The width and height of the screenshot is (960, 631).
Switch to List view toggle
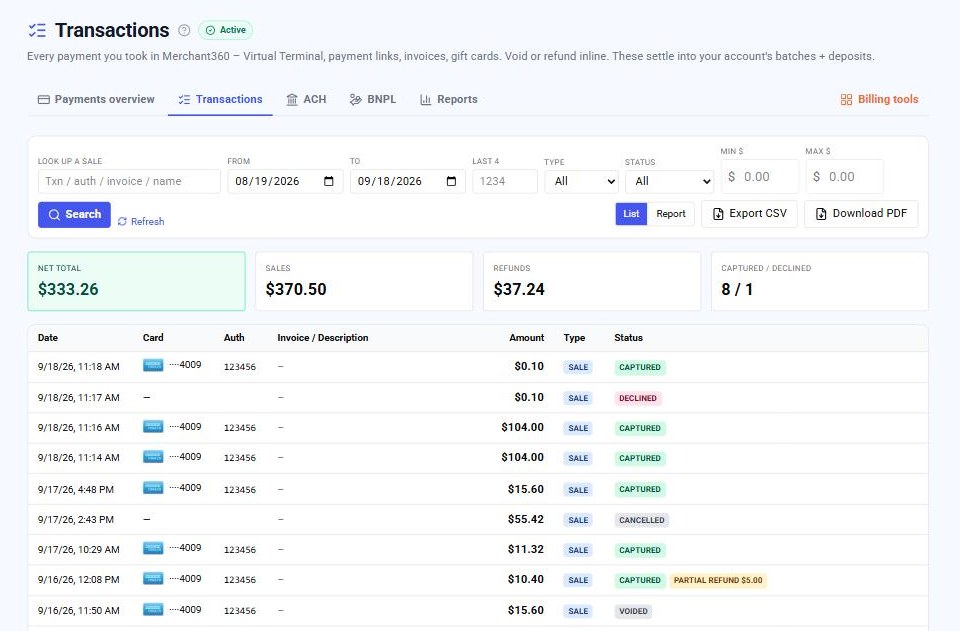point(631,214)
